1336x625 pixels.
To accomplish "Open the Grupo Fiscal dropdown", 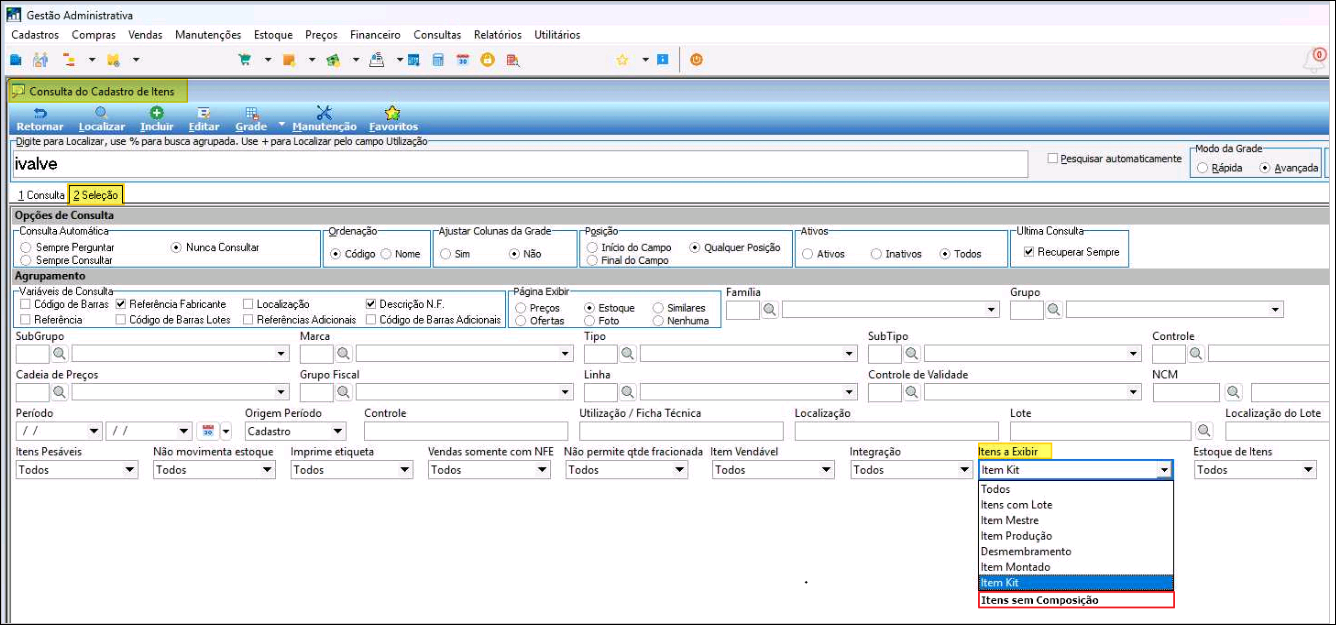I will click(x=565, y=392).
